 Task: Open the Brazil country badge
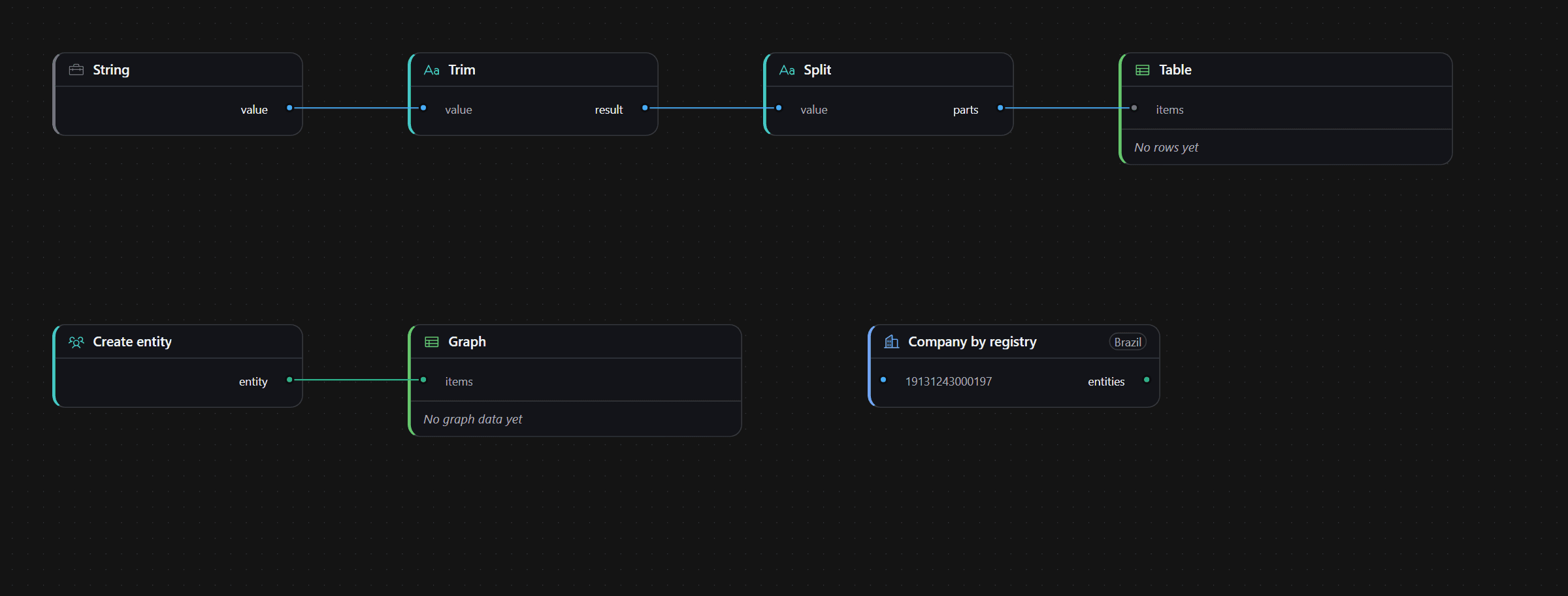pos(1128,342)
